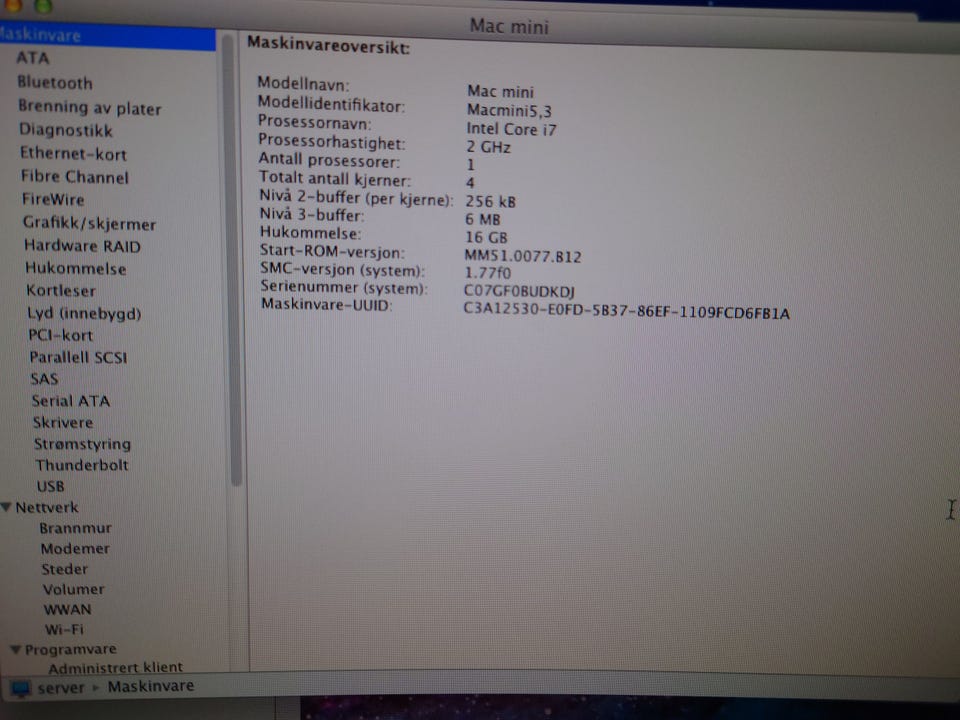Open Volumer network entry
960x720 pixels.
pyautogui.click(x=73, y=590)
